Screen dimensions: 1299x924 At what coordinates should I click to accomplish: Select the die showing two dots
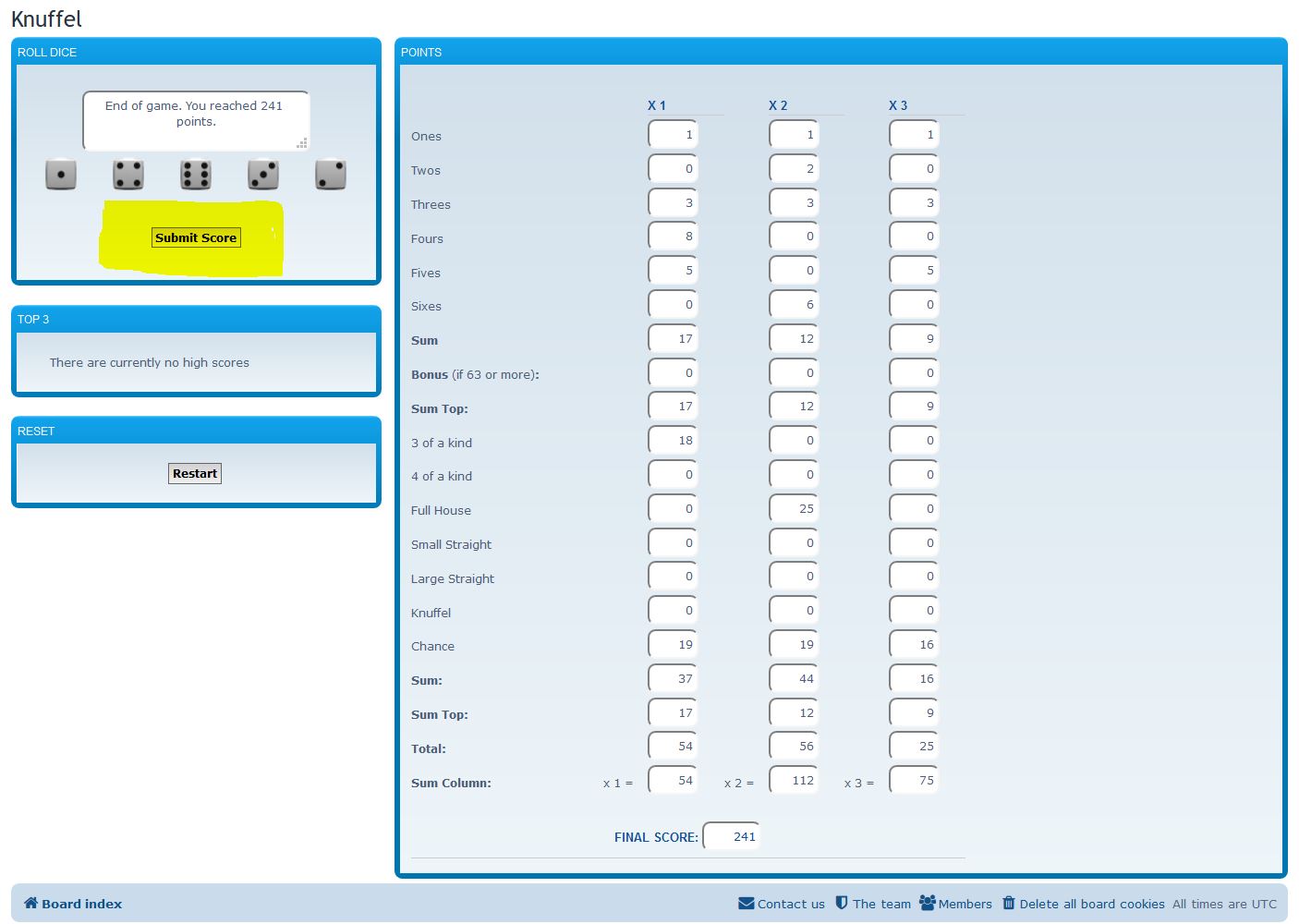pos(331,175)
